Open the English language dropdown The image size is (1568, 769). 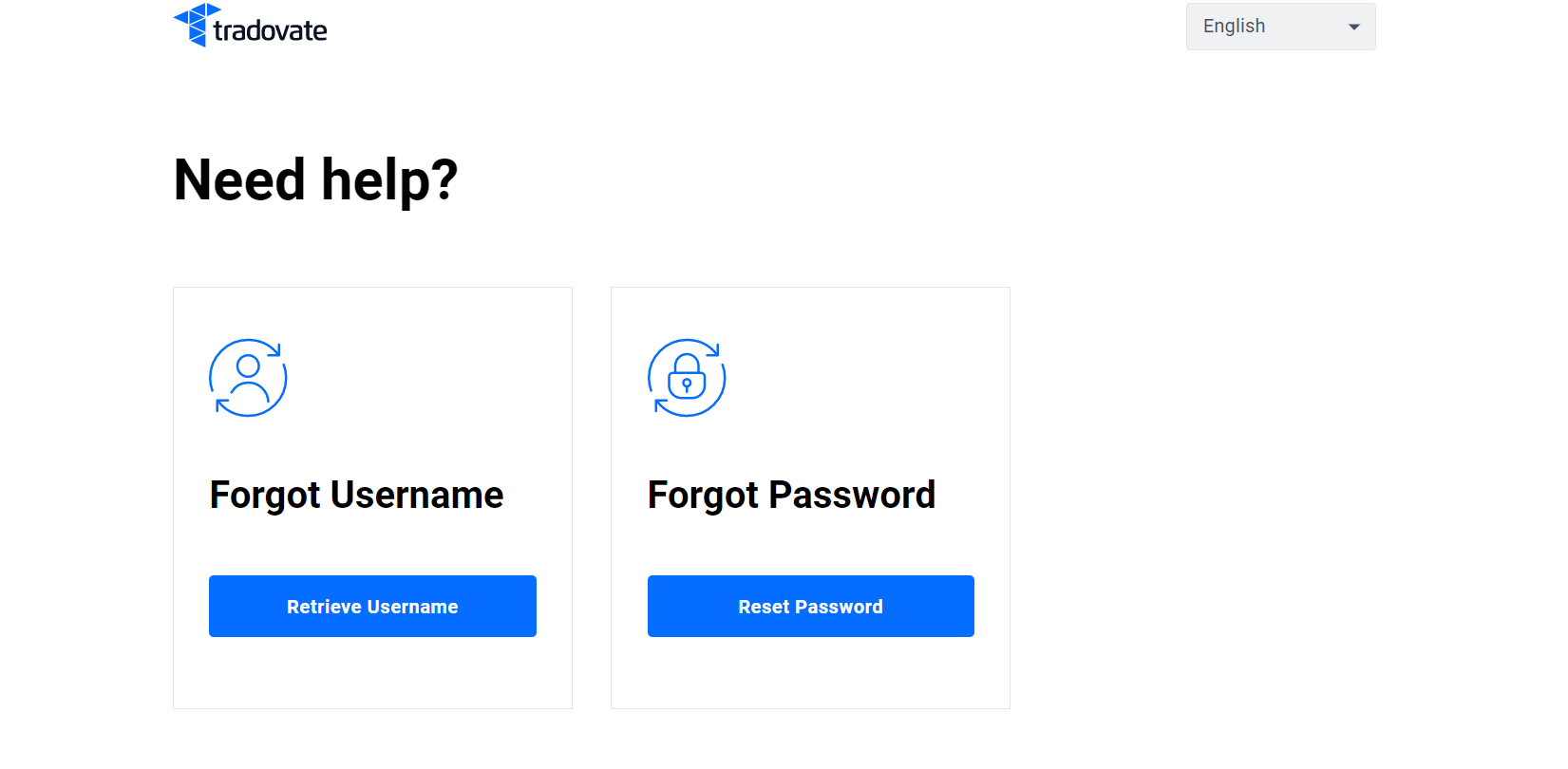click(1280, 26)
